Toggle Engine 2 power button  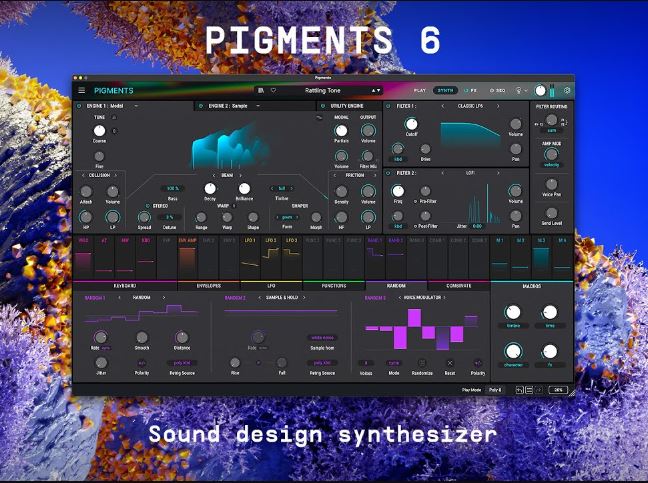tap(201, 106)
